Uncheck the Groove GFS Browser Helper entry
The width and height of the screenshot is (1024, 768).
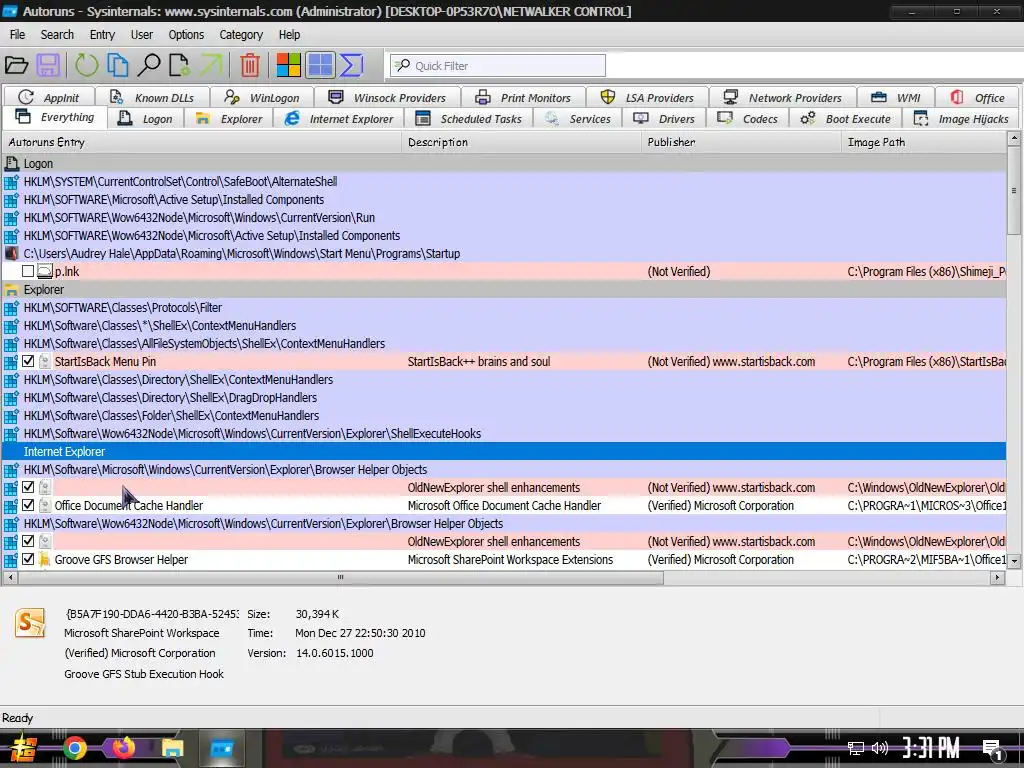click(28, 559)
